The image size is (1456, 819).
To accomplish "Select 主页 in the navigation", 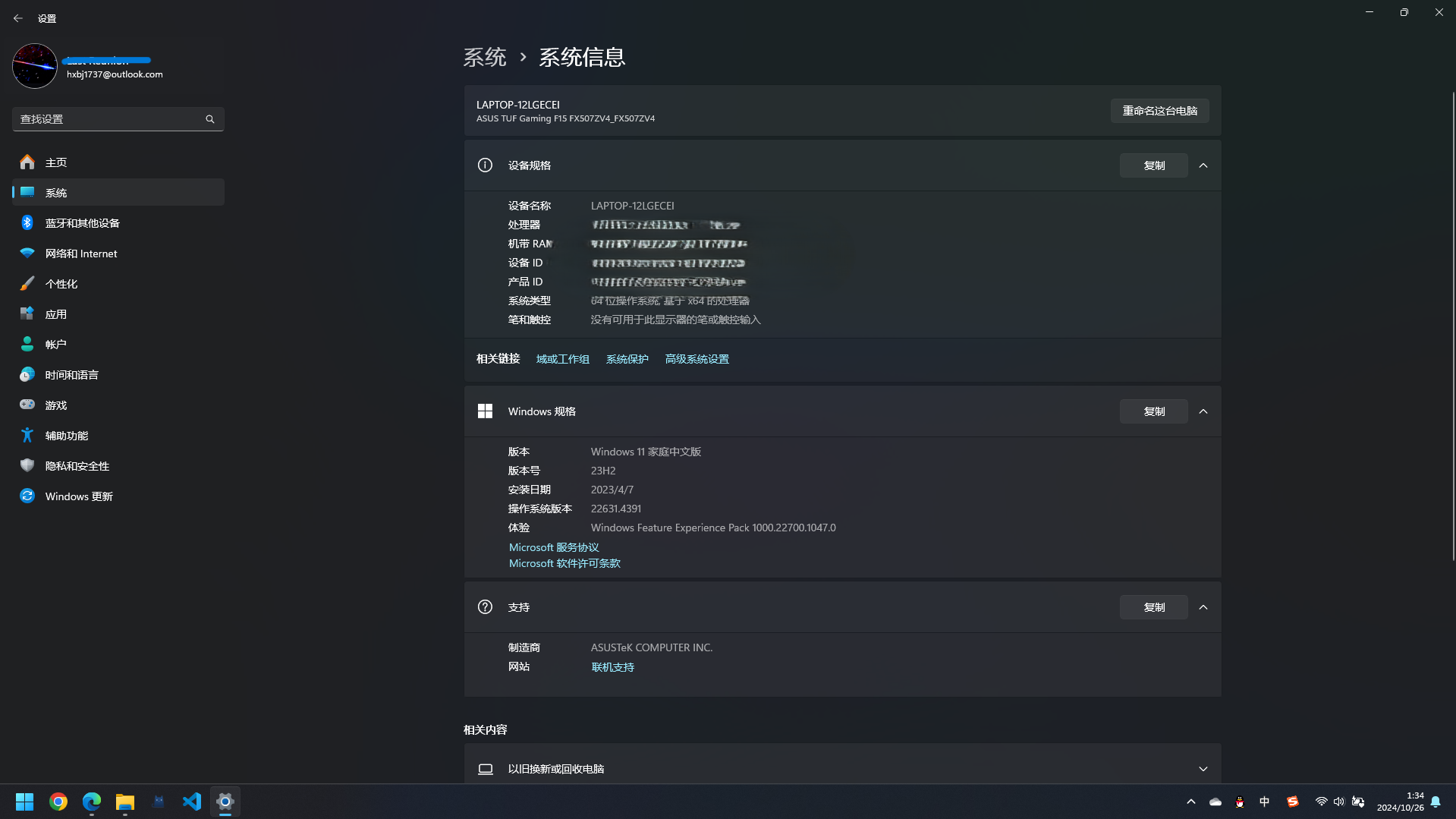I will 55,162.
